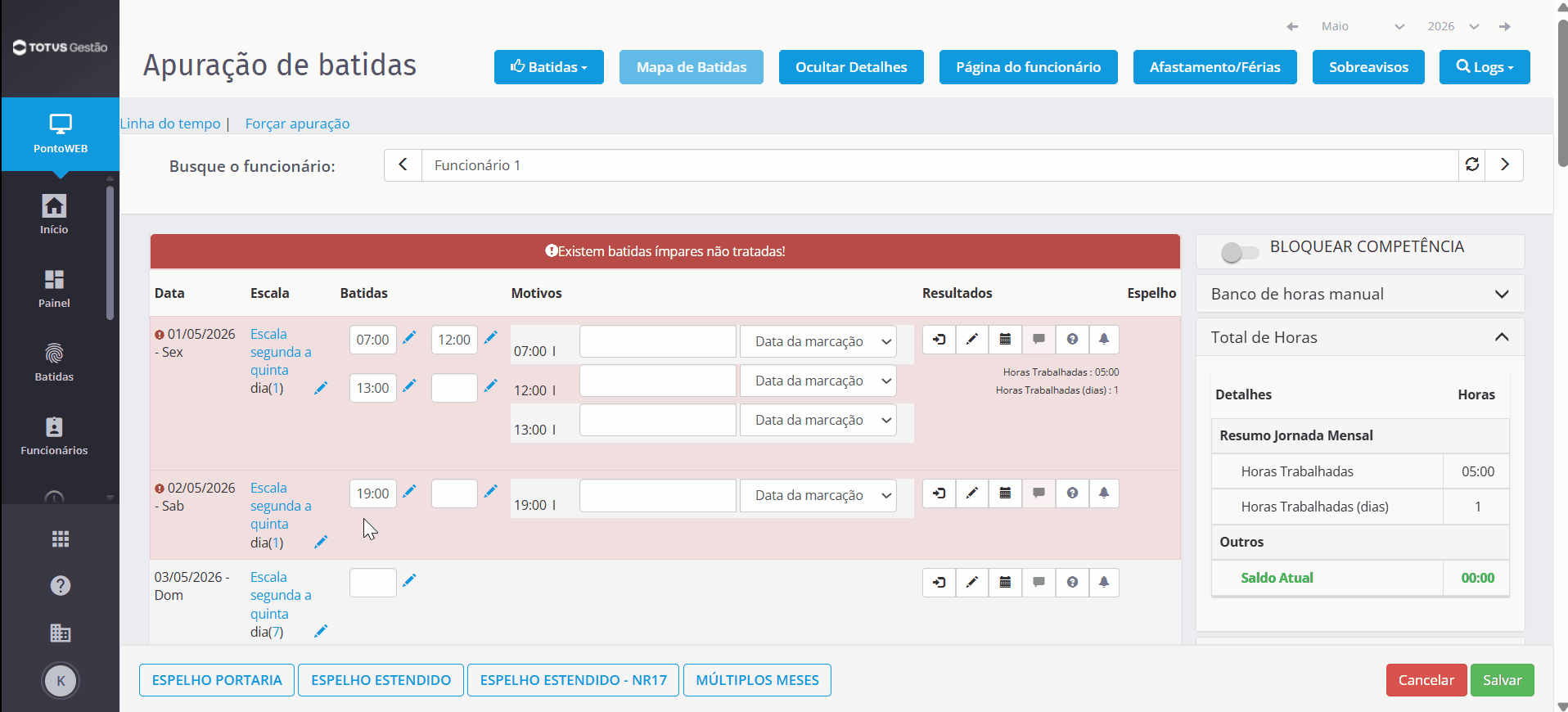
Task: Click motivo text field for 13:00 punch
Action: (x=658, y=420)
